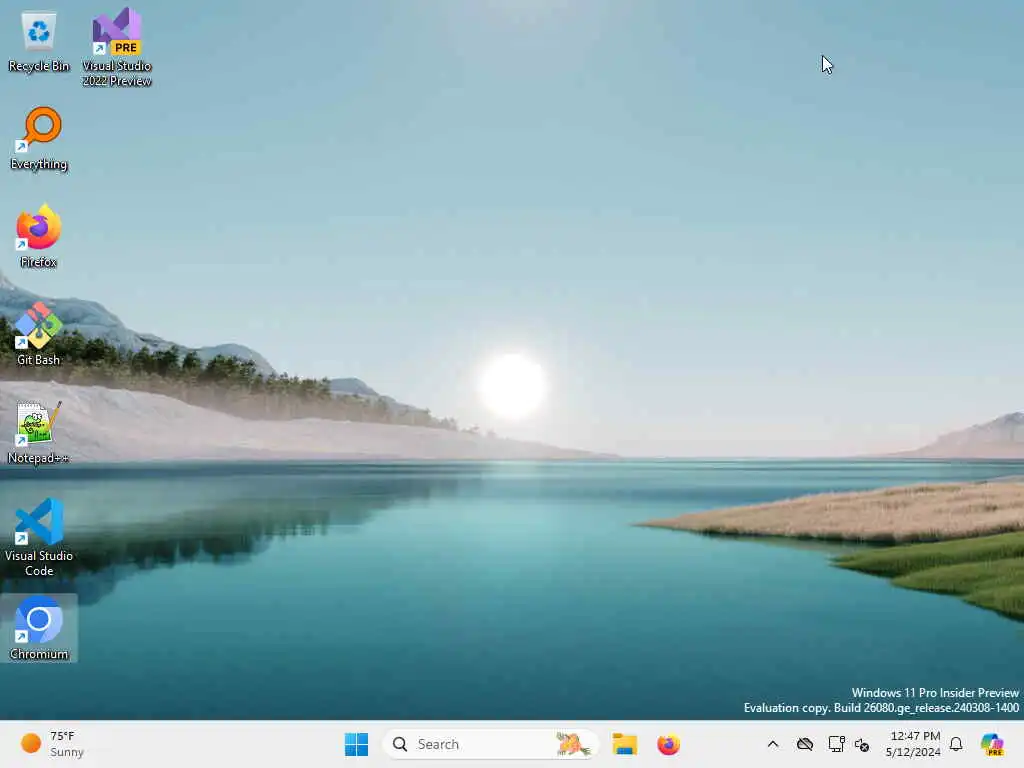Select the Visual Studio Code shortcut

tap(39, 537)
